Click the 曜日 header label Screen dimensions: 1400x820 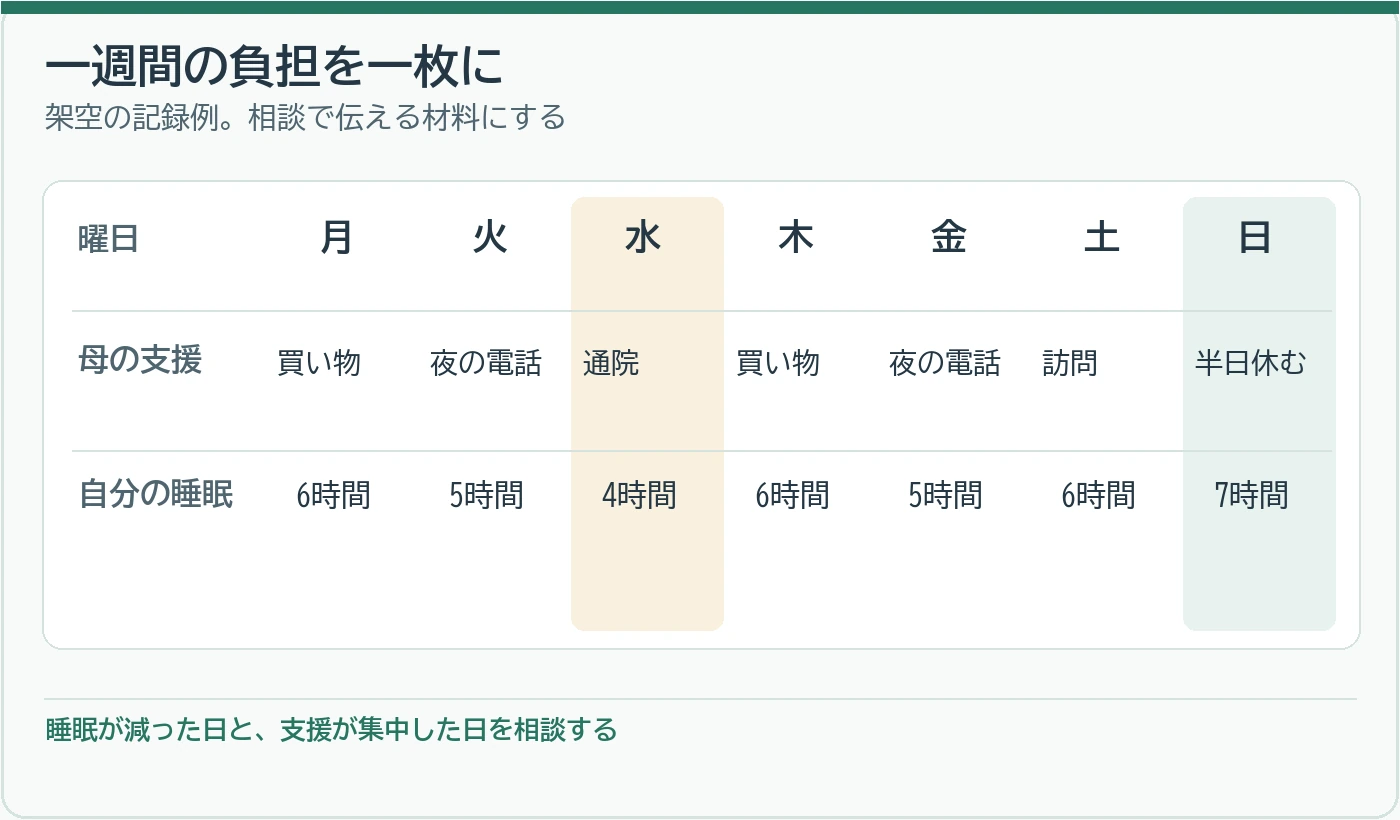tap(108, 240)
